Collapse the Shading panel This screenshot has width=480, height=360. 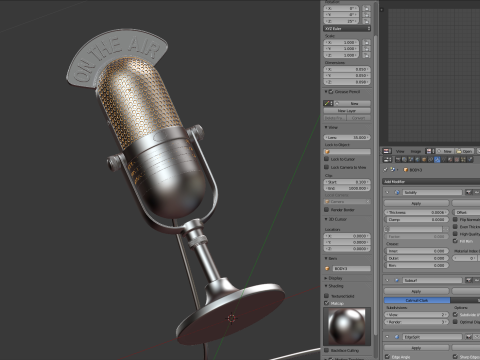click(x=326, y=286)
